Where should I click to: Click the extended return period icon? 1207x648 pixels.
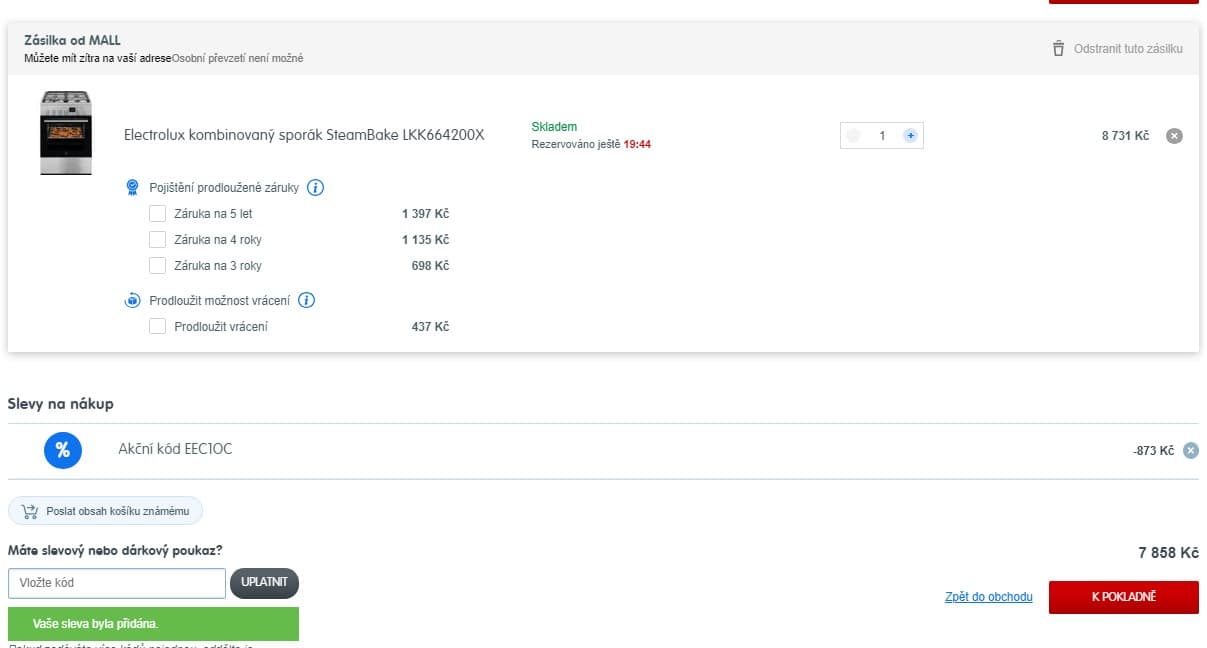132,300
